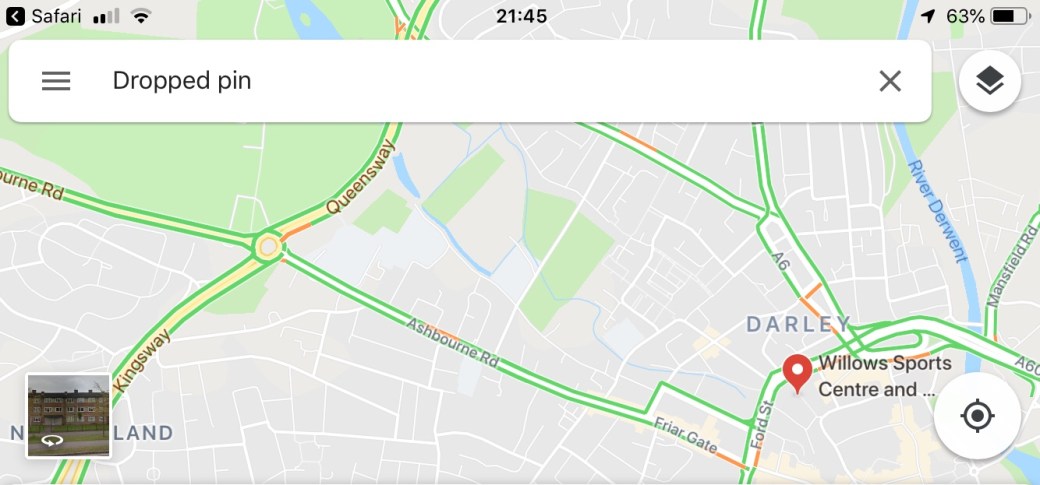
Task: Tap the Queensway roundabout on the map
Action: click(x=268, y=247)
